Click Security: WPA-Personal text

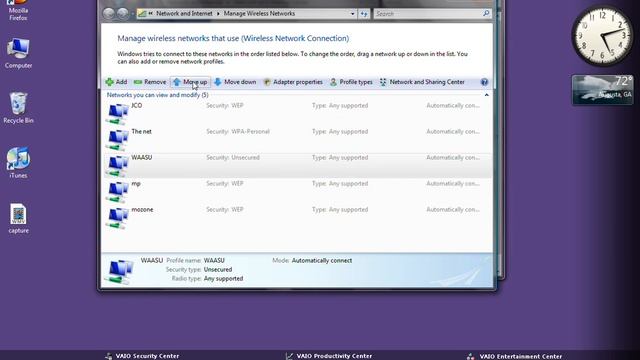click(x=238, y=131)
